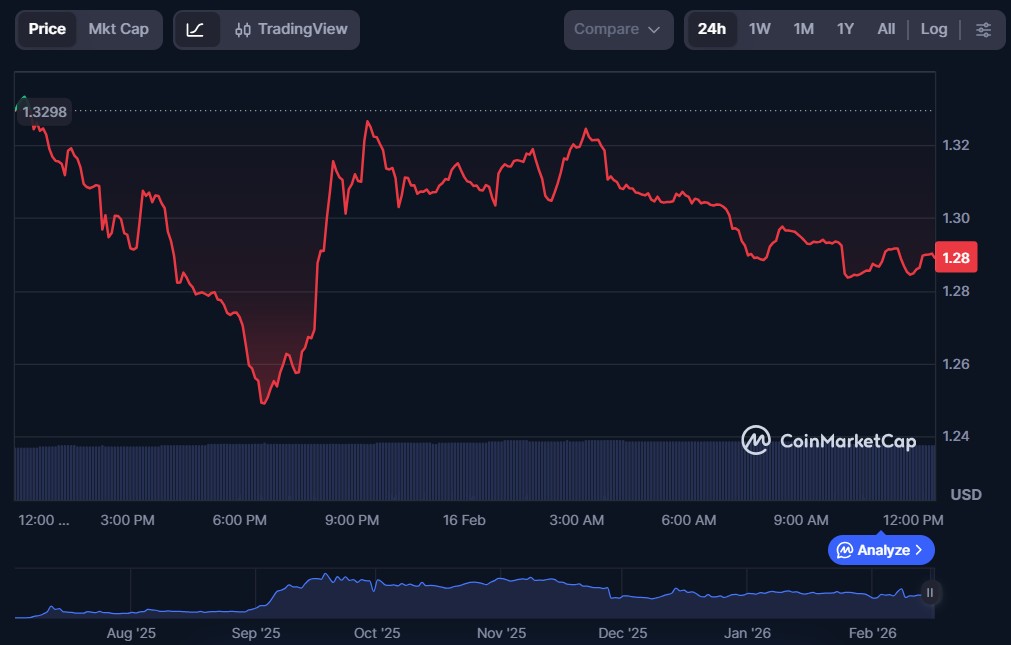The height and width of the screenshot is (645, 1011).
Task: Select the 1Y time range tab
Action: click(845, 30)
